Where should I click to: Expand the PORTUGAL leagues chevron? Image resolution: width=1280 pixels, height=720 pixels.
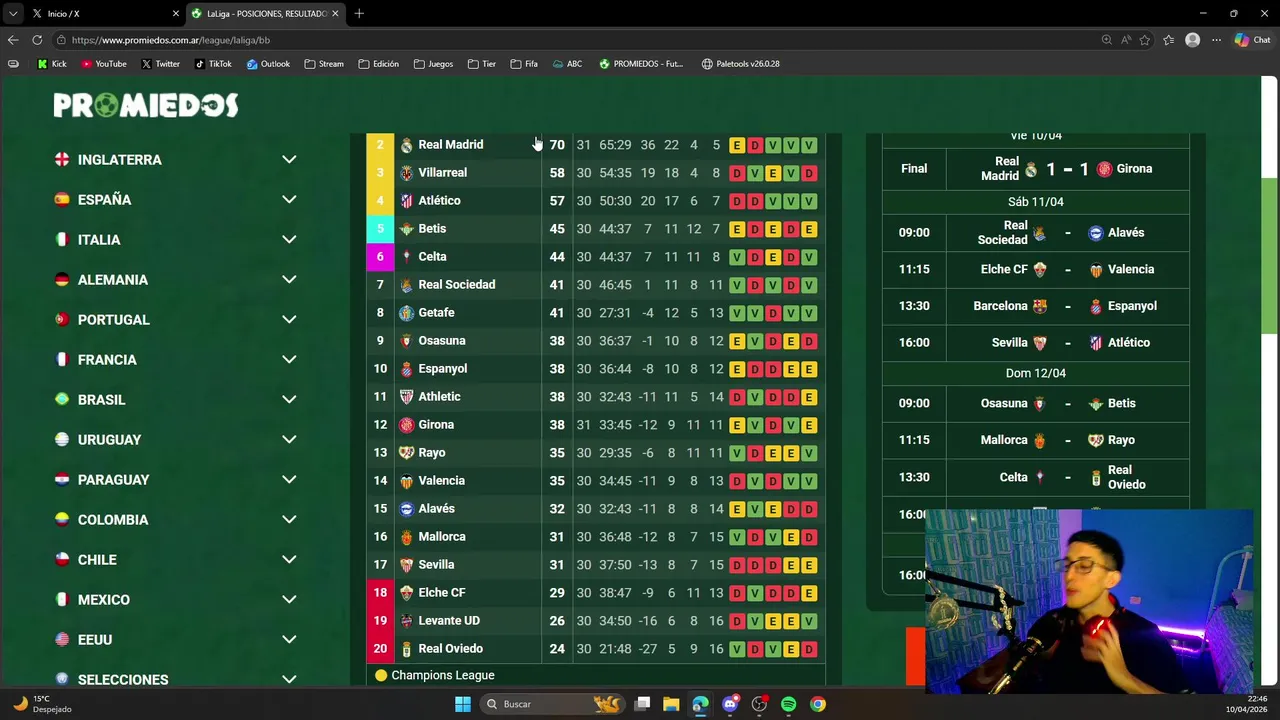(x=289, y=320)
